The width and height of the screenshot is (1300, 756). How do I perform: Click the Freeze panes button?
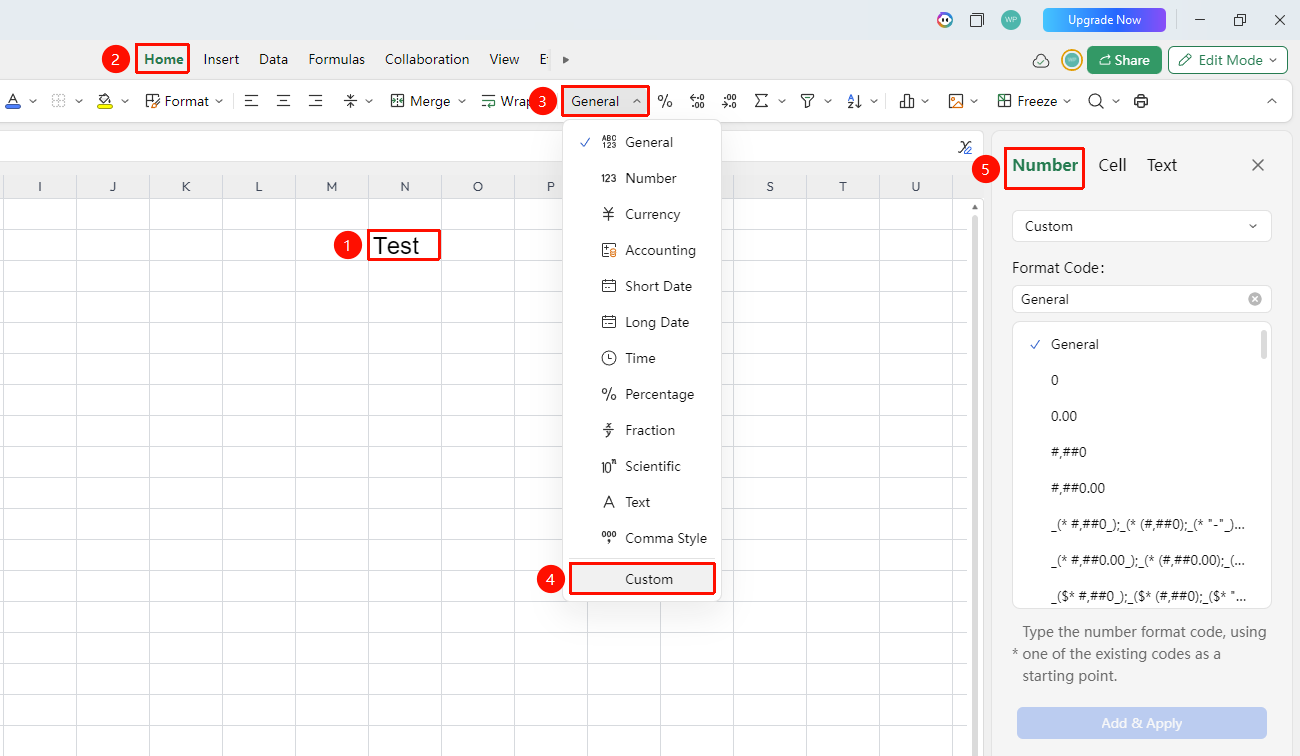[x=1027, y=101]
